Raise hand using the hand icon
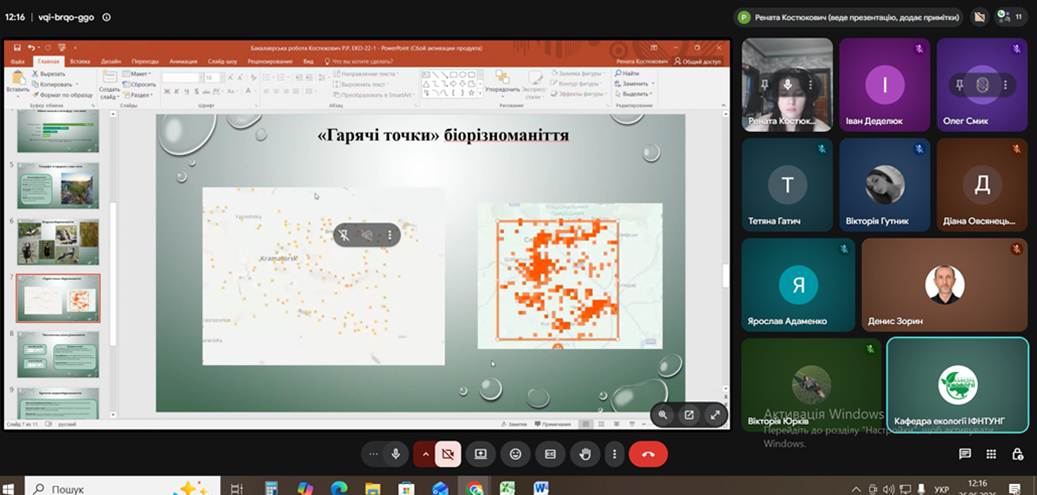This screenshot has height=495, width=1037. point(585,454)
